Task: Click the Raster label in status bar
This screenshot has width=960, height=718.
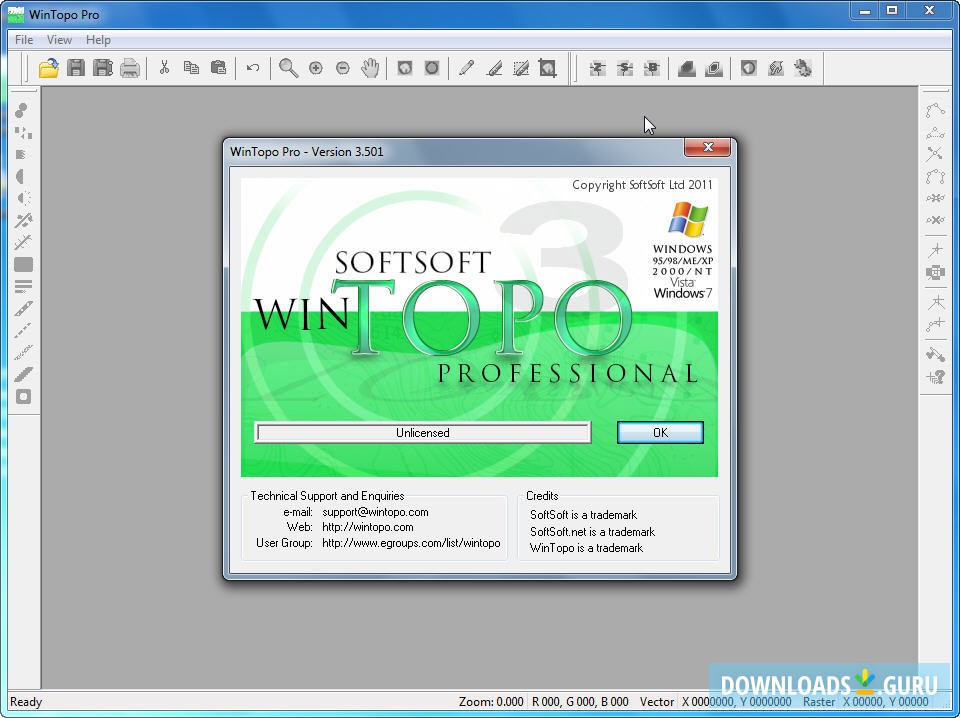Action: [819, 701]
